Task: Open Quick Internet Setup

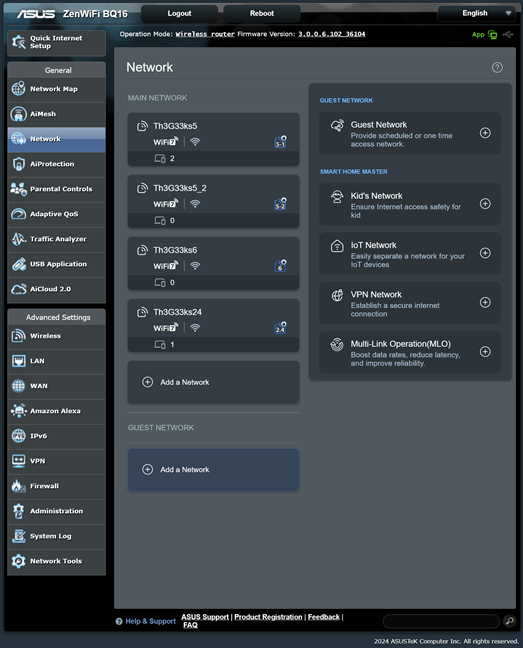Action: (57, 43)
